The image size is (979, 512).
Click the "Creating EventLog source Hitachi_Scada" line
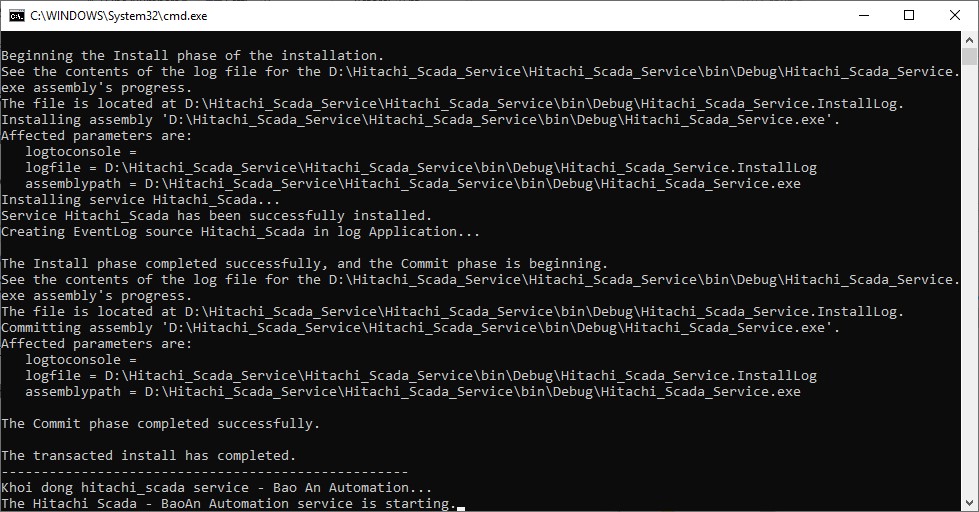(240, 232)
